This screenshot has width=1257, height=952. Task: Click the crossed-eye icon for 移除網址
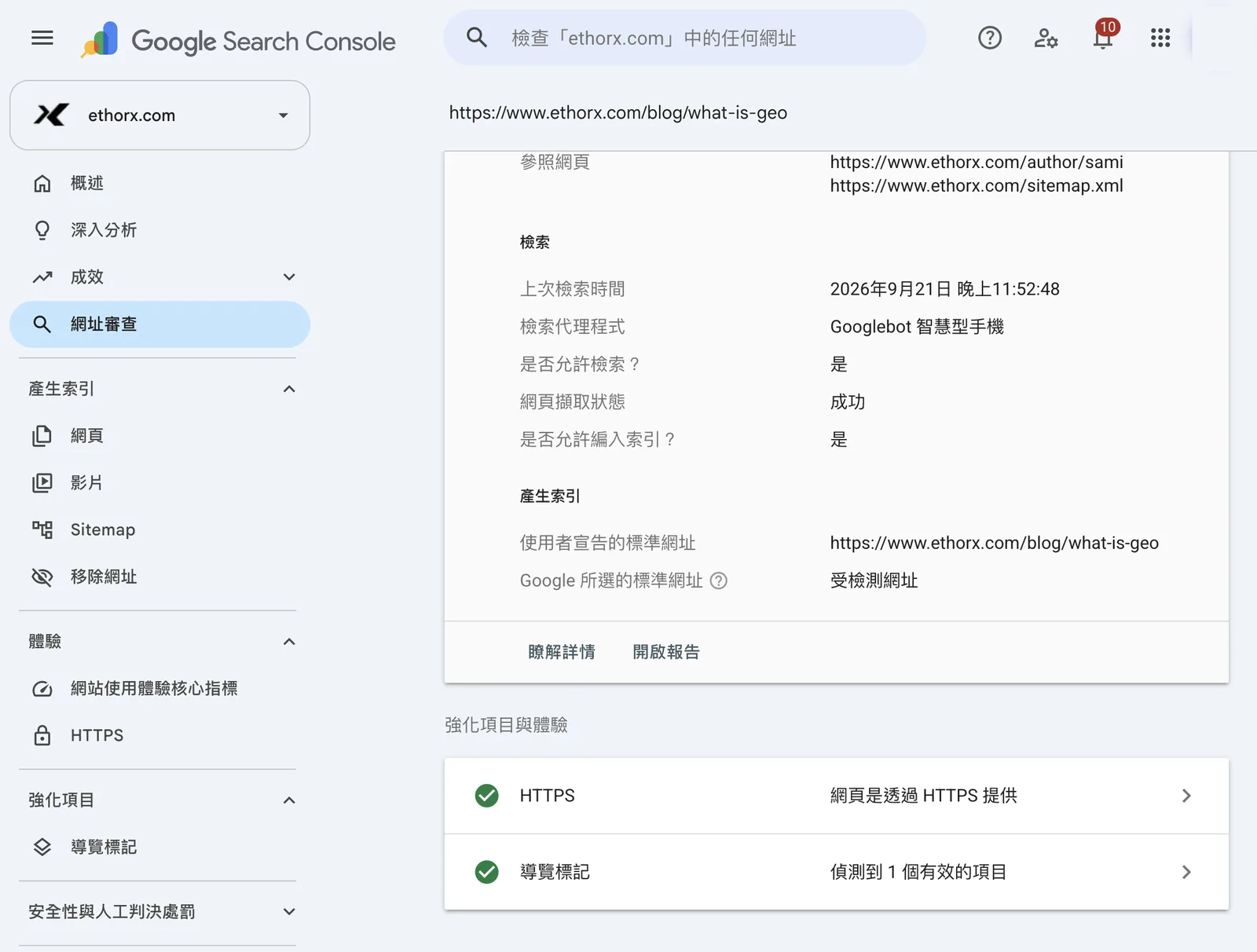[x=42, y=577]
